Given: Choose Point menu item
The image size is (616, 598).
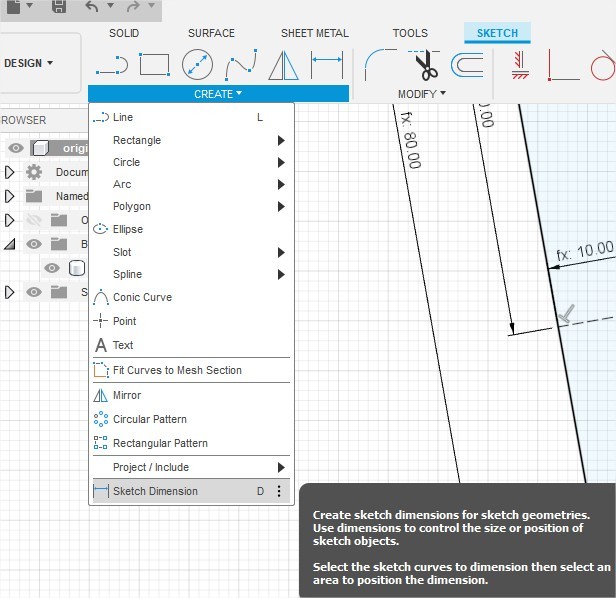Looking at the screenshot, I should [x=192, y=321].
